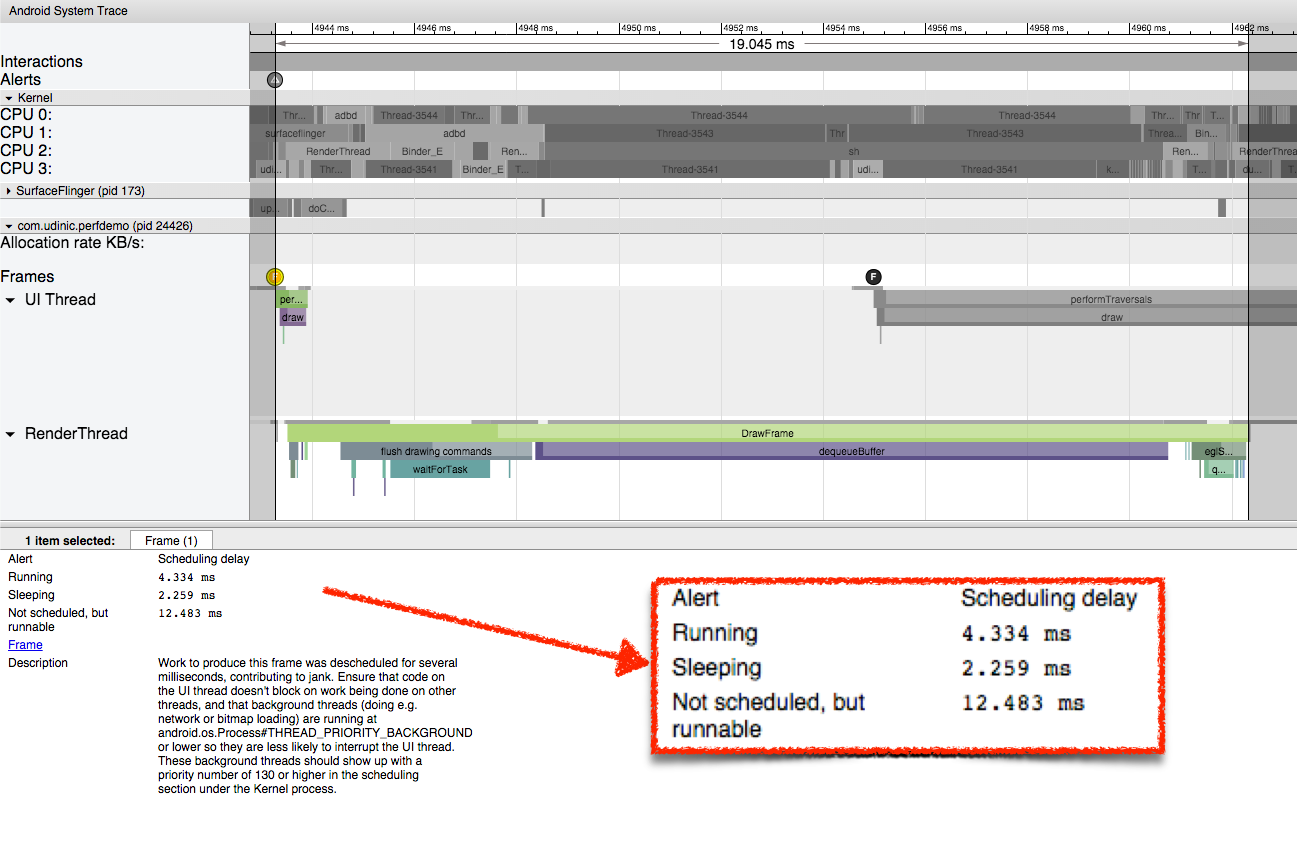Click the Frame link in details panel
1297x849 pixels.
click(x=25, y=645)
